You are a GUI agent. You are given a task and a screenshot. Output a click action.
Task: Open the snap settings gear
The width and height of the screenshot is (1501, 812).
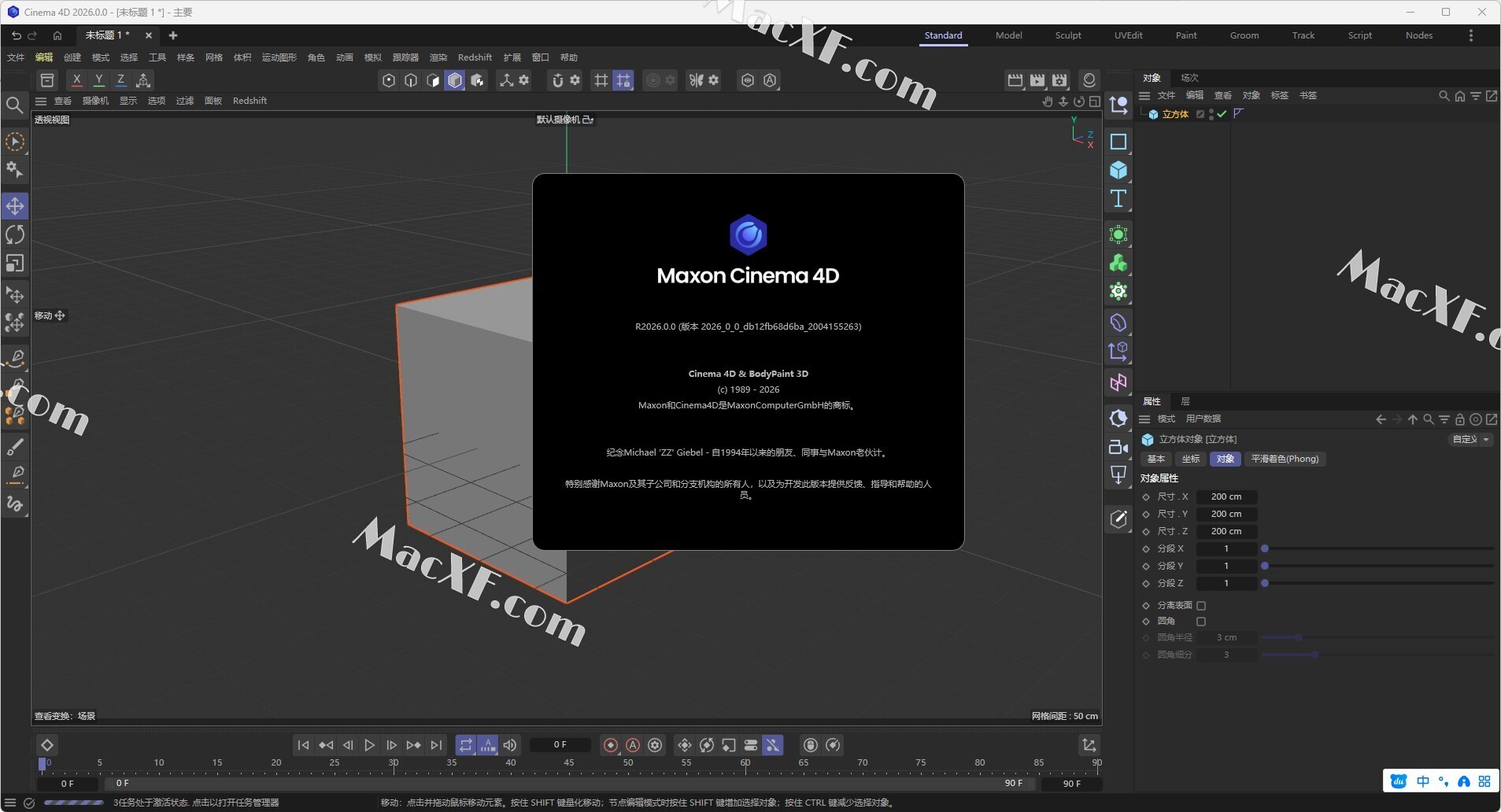click(575, 80)
